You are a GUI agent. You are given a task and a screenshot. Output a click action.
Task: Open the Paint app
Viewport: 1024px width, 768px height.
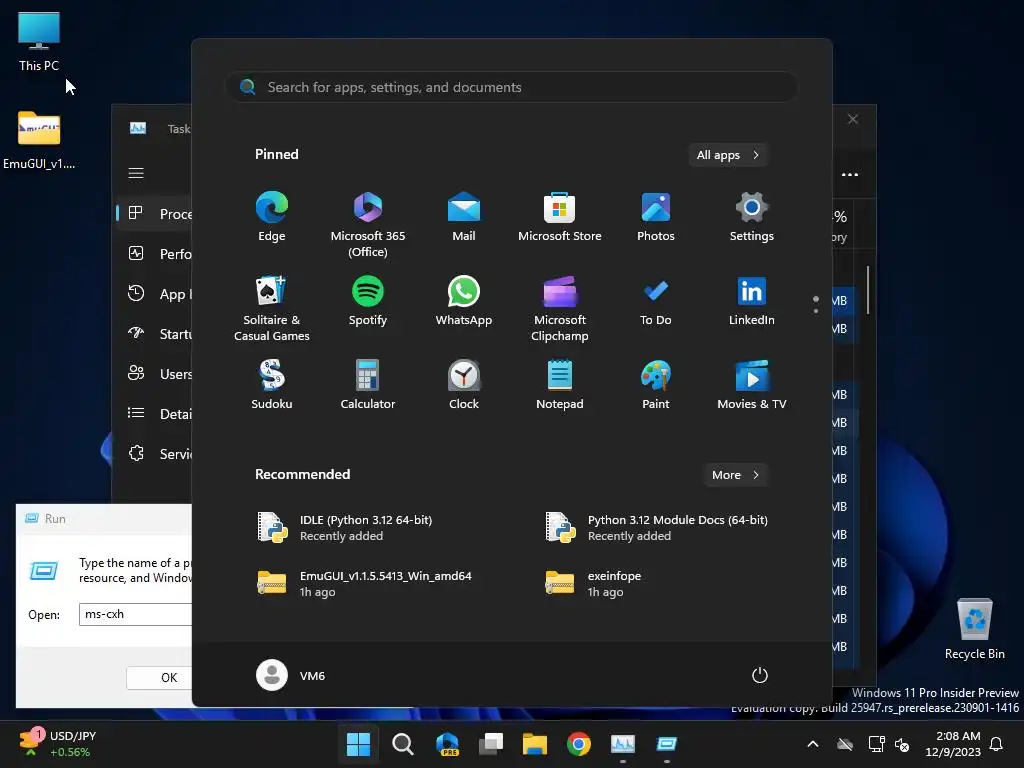pos(656,385)
